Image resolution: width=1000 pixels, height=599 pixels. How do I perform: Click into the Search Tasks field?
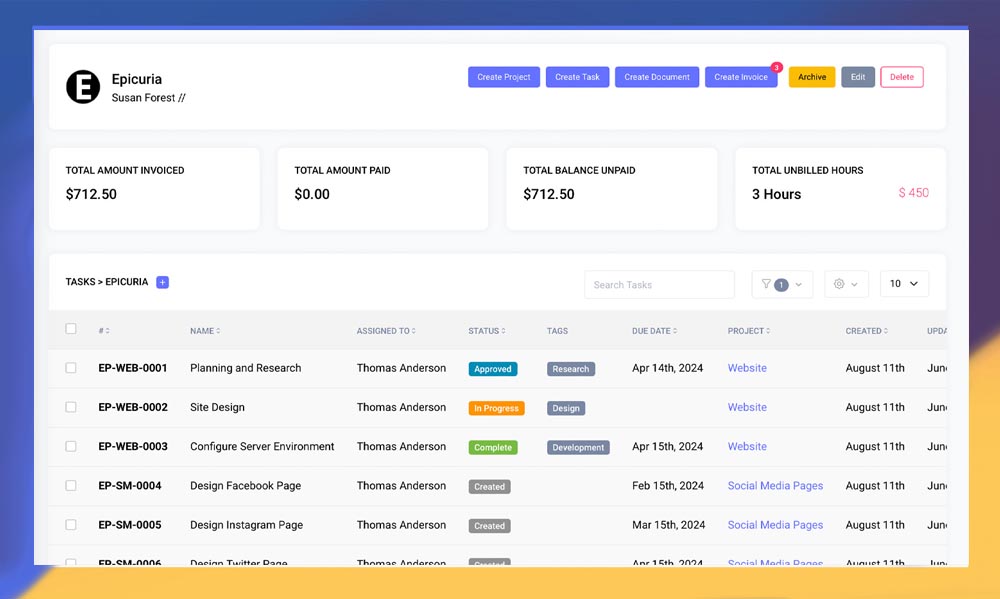coord(659,285)
